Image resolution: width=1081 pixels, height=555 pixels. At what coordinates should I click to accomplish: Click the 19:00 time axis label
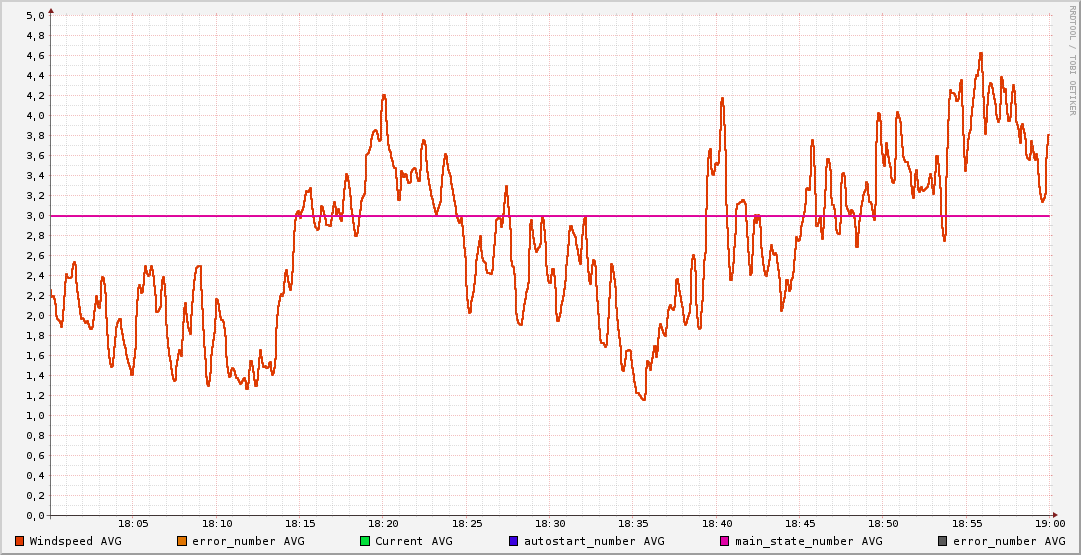click(1049, 524)
